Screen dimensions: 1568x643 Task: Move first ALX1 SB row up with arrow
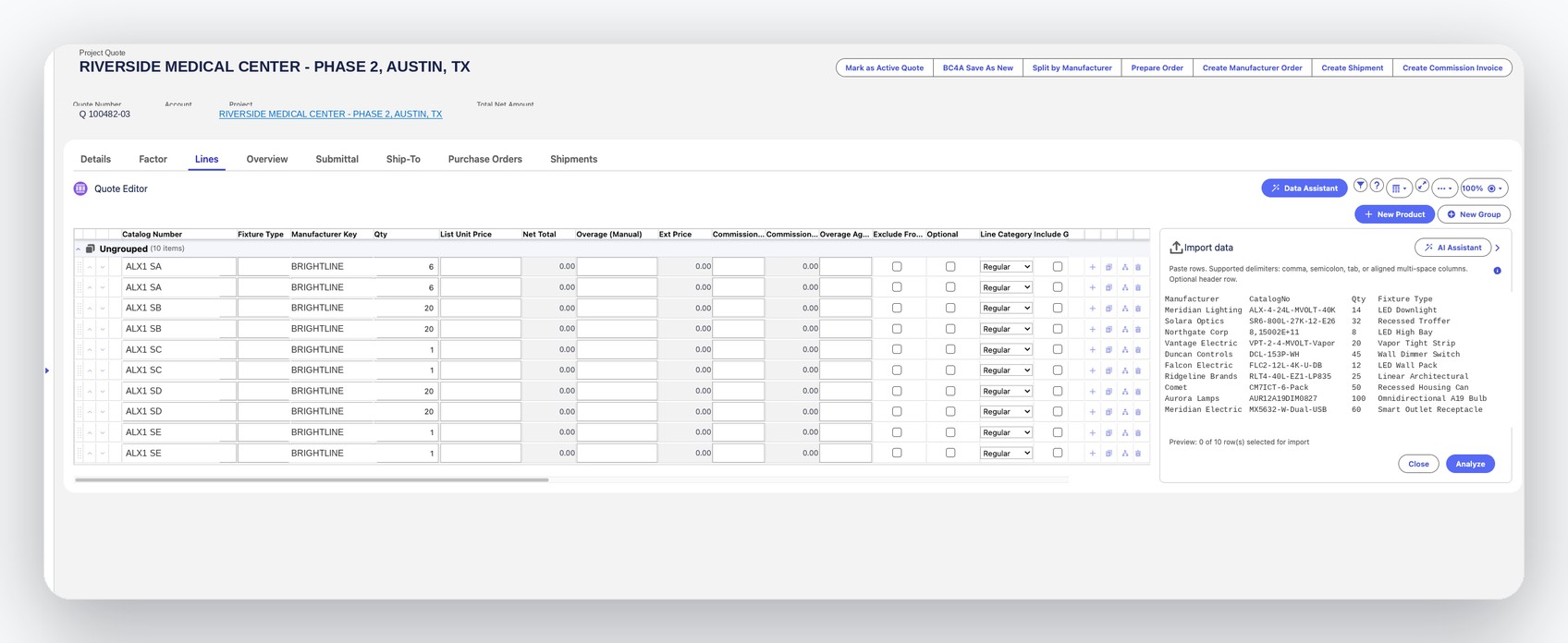[x=90, y=309]
